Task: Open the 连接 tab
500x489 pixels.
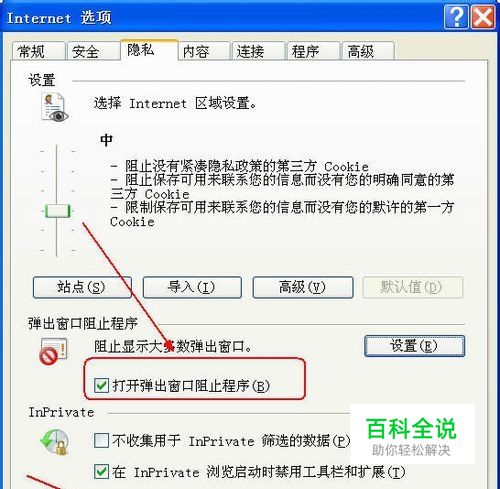Action: coord(258,51)
